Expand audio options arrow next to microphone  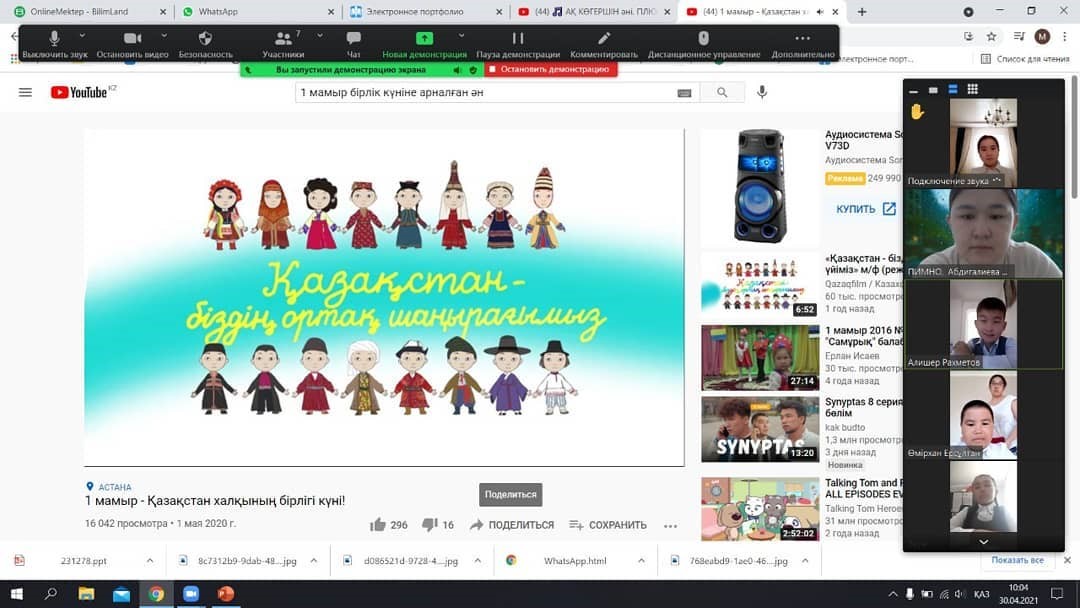pos(82,35)
